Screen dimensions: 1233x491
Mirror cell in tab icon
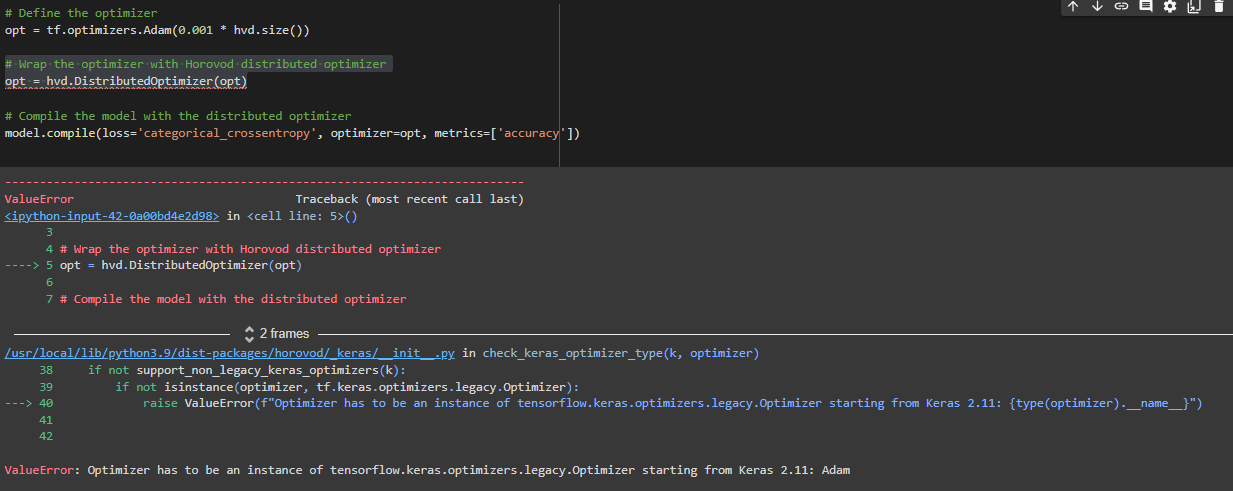pos(1193,6)
